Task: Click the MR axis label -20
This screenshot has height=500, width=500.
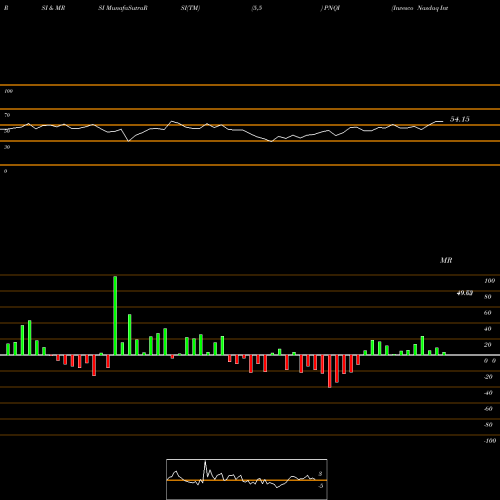Action: 488,377
